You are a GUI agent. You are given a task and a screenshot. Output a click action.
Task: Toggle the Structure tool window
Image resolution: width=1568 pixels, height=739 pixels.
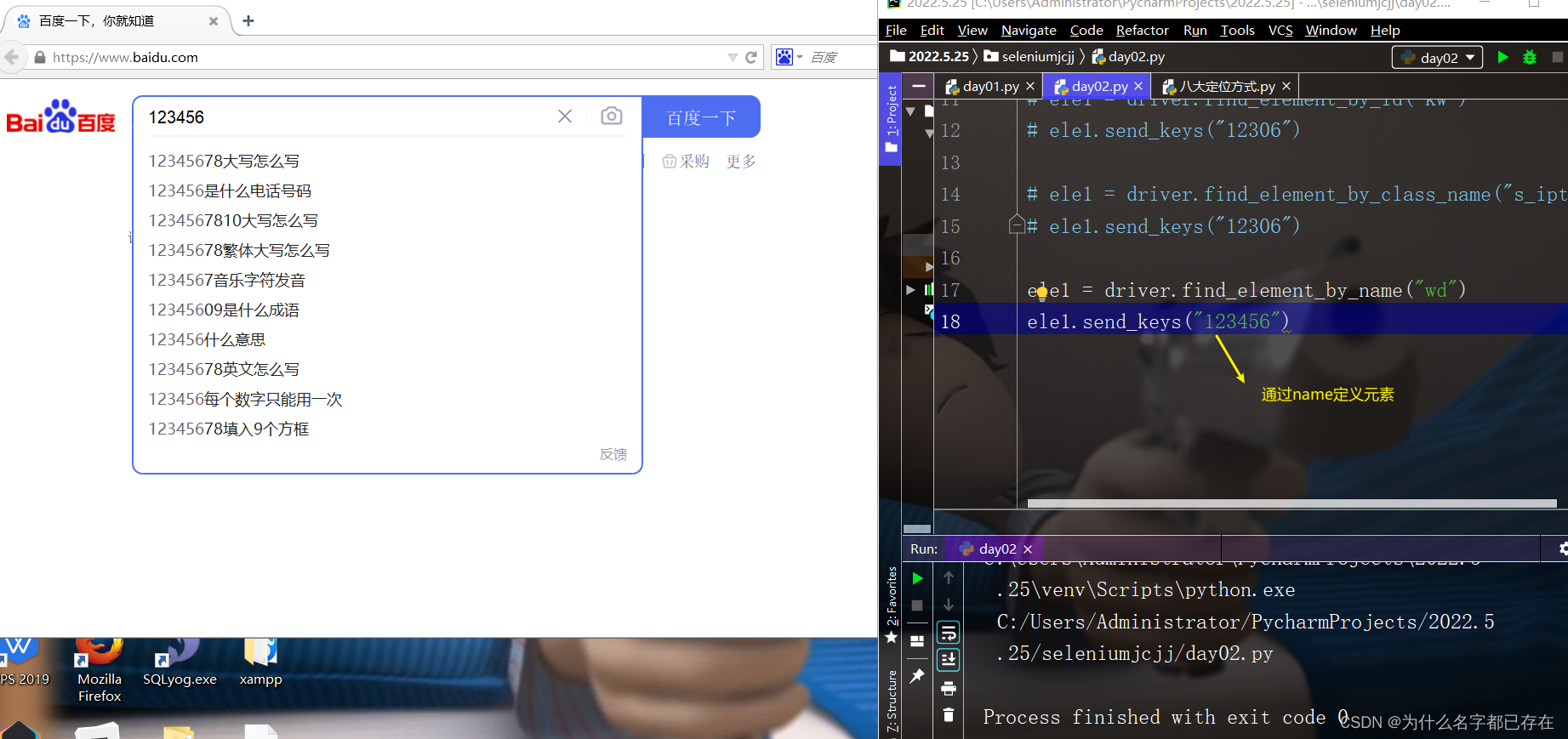click(892, 702)
